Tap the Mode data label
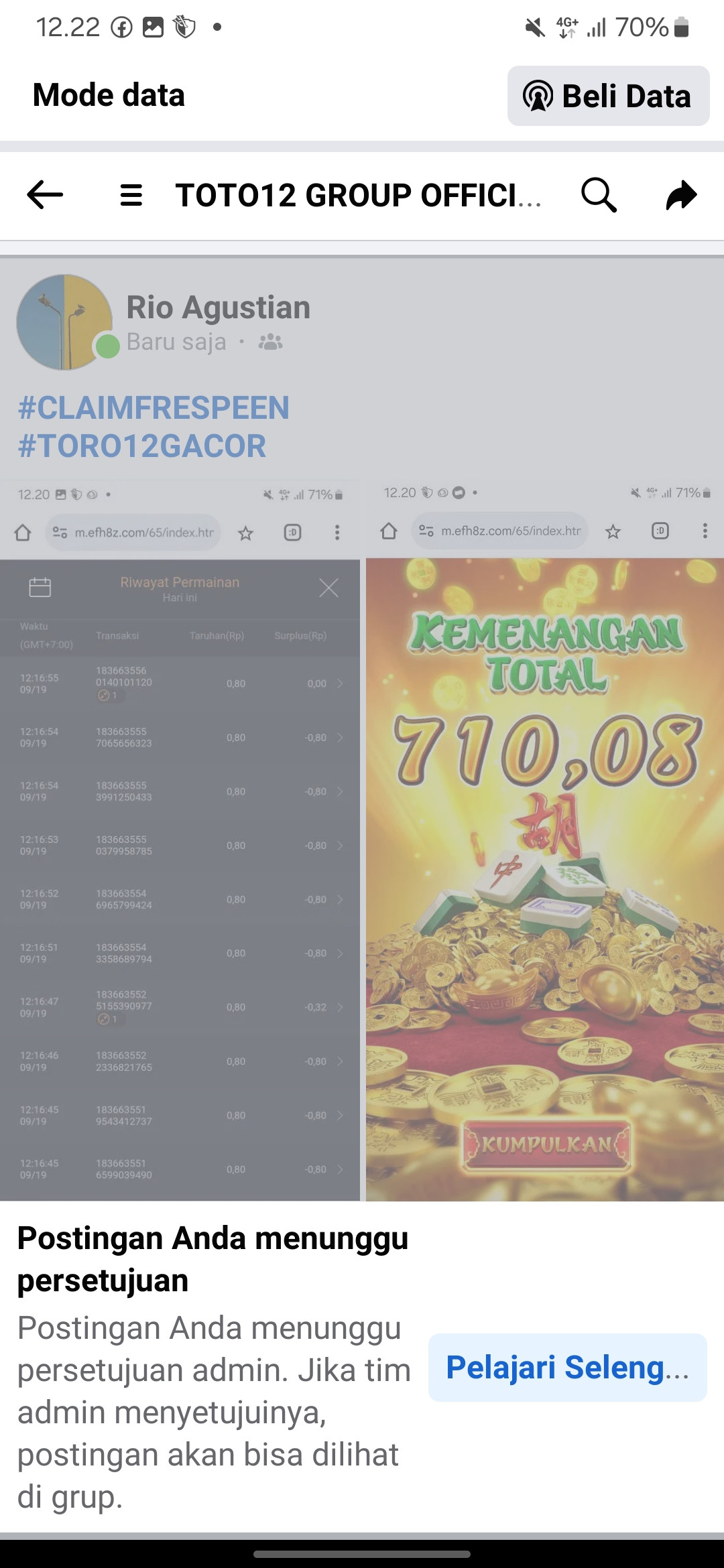The width and height of the screenshot is (724, 1568). click(x=109, y=94)
